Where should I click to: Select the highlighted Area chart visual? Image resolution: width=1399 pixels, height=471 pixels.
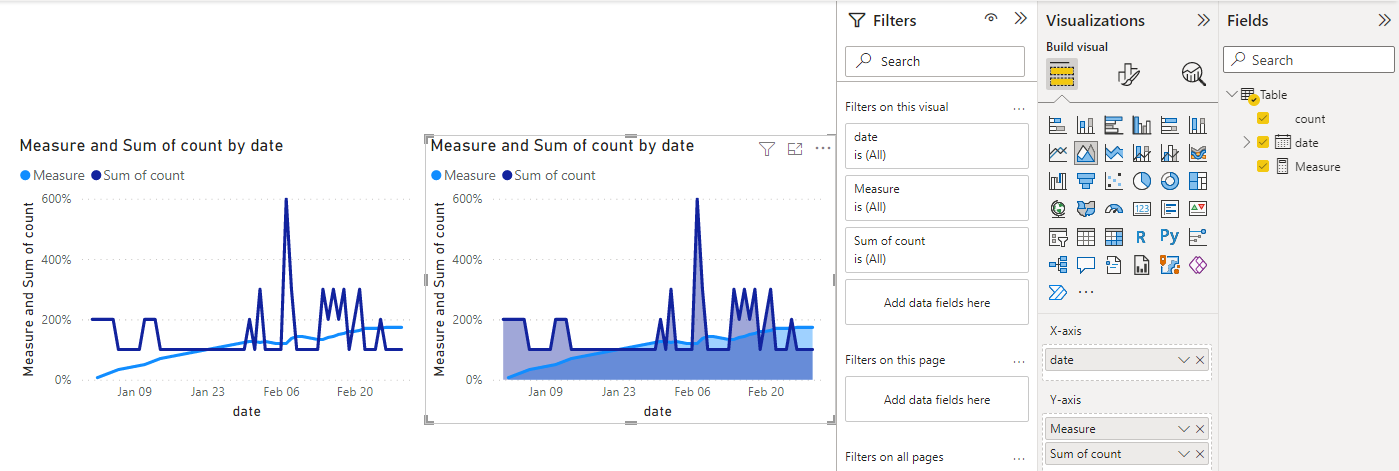(x=1086, y=153)
